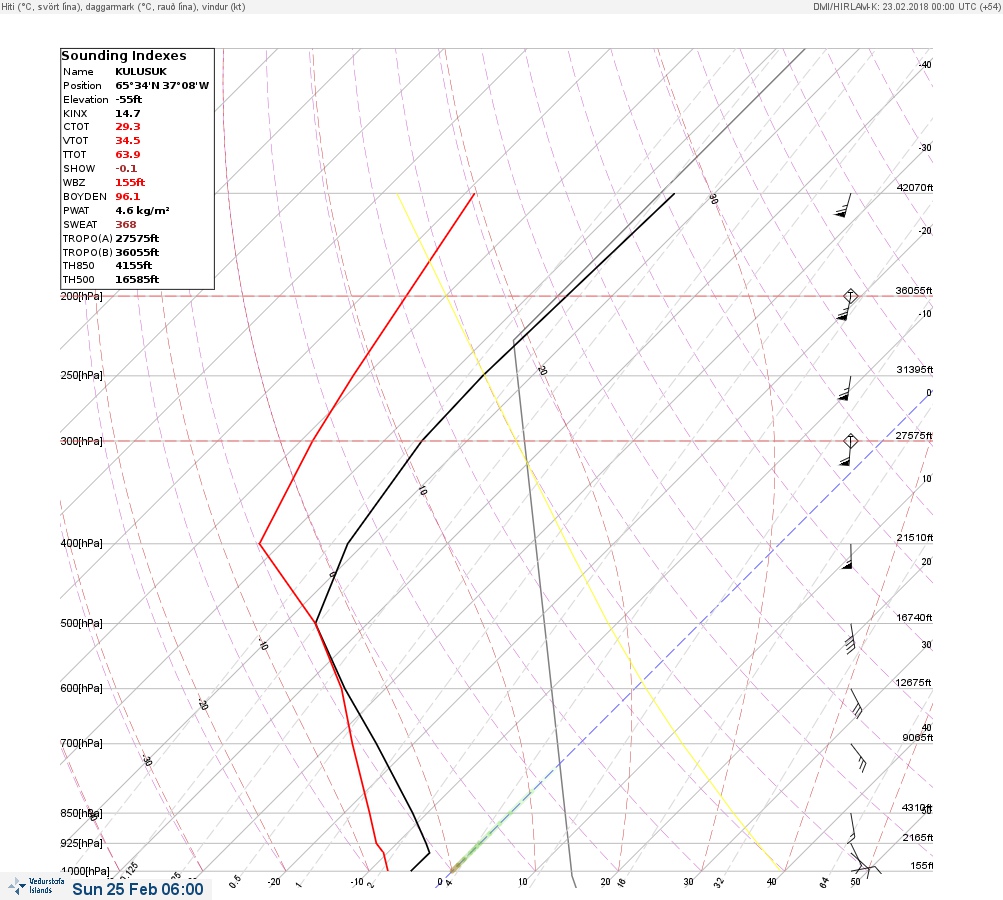Click the wind barb at the 9065ft level
The image size is (1003, 900).
click(x=858, y=757)
